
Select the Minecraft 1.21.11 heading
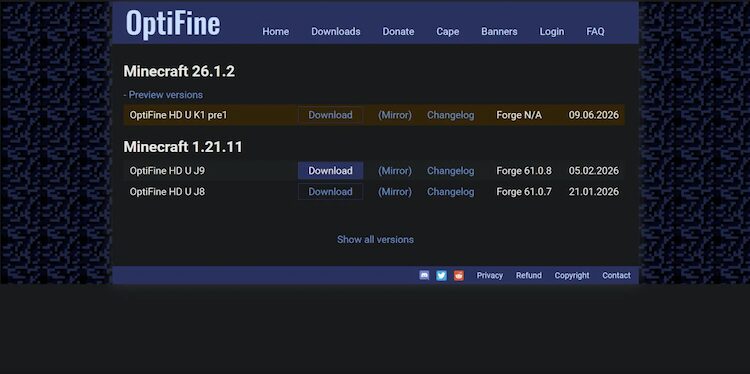(x=183, y=147)
